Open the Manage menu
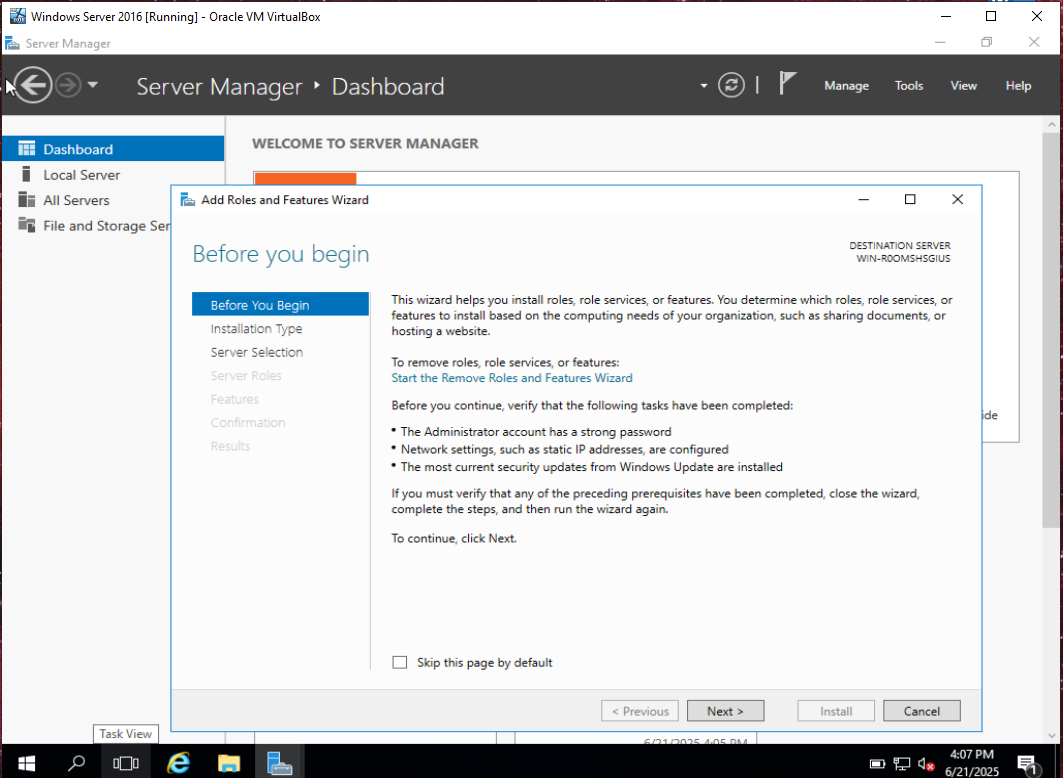 tap(846, 86)
